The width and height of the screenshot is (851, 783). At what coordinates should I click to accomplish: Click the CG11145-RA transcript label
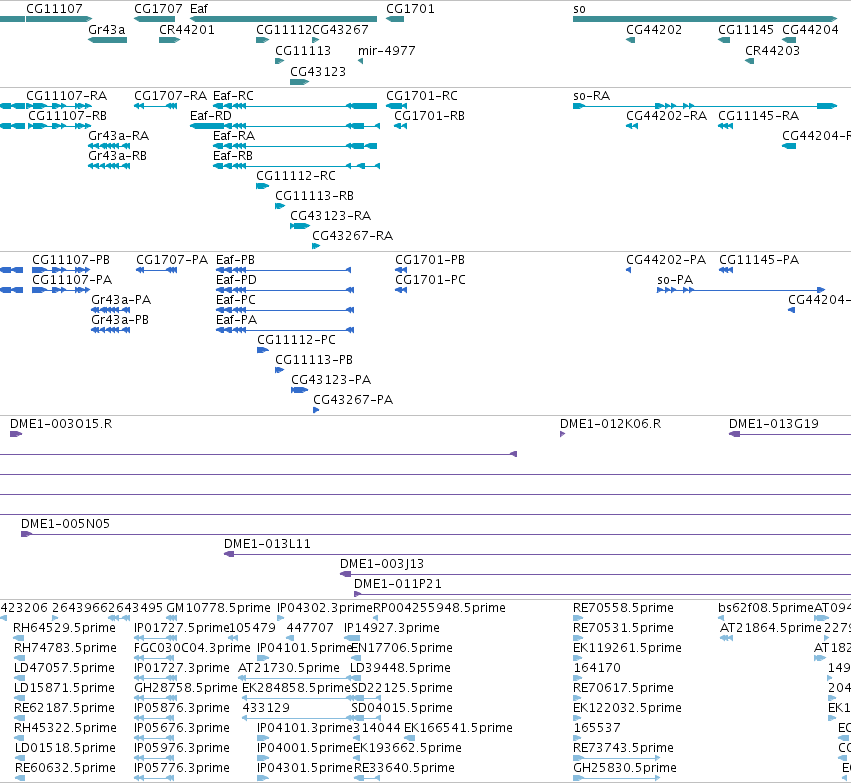(758, 116)
